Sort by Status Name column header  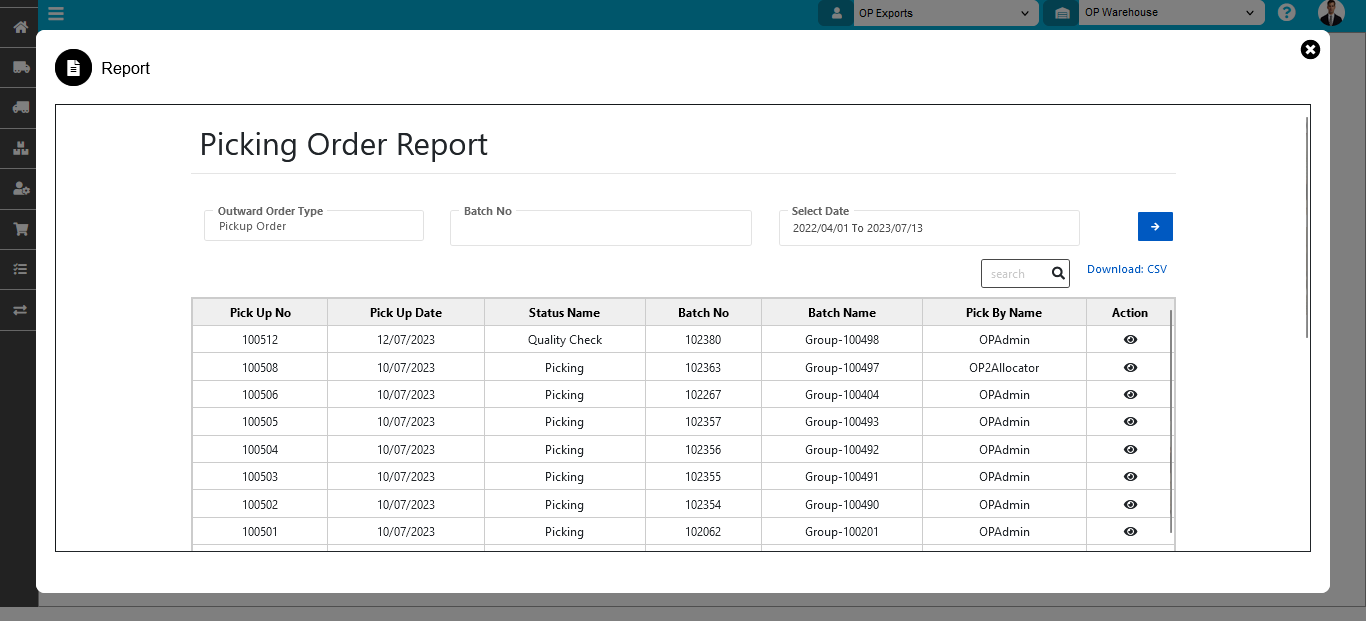(564, 313)
